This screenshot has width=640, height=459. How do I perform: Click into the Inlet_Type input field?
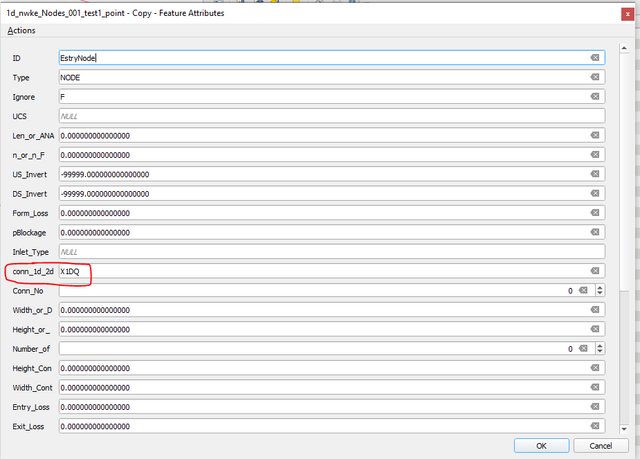(x=330, y=252)
